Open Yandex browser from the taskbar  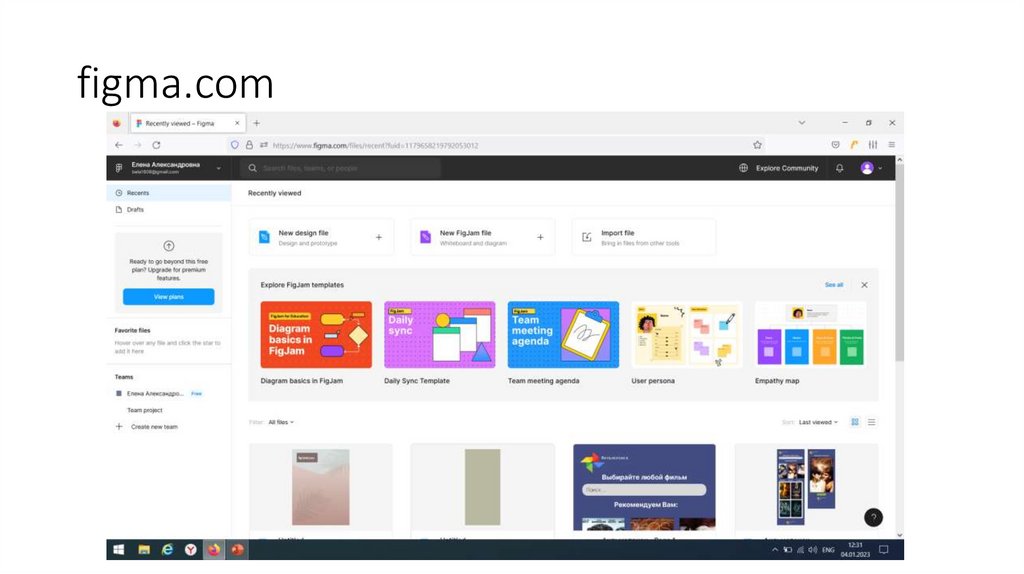[190, 550]
